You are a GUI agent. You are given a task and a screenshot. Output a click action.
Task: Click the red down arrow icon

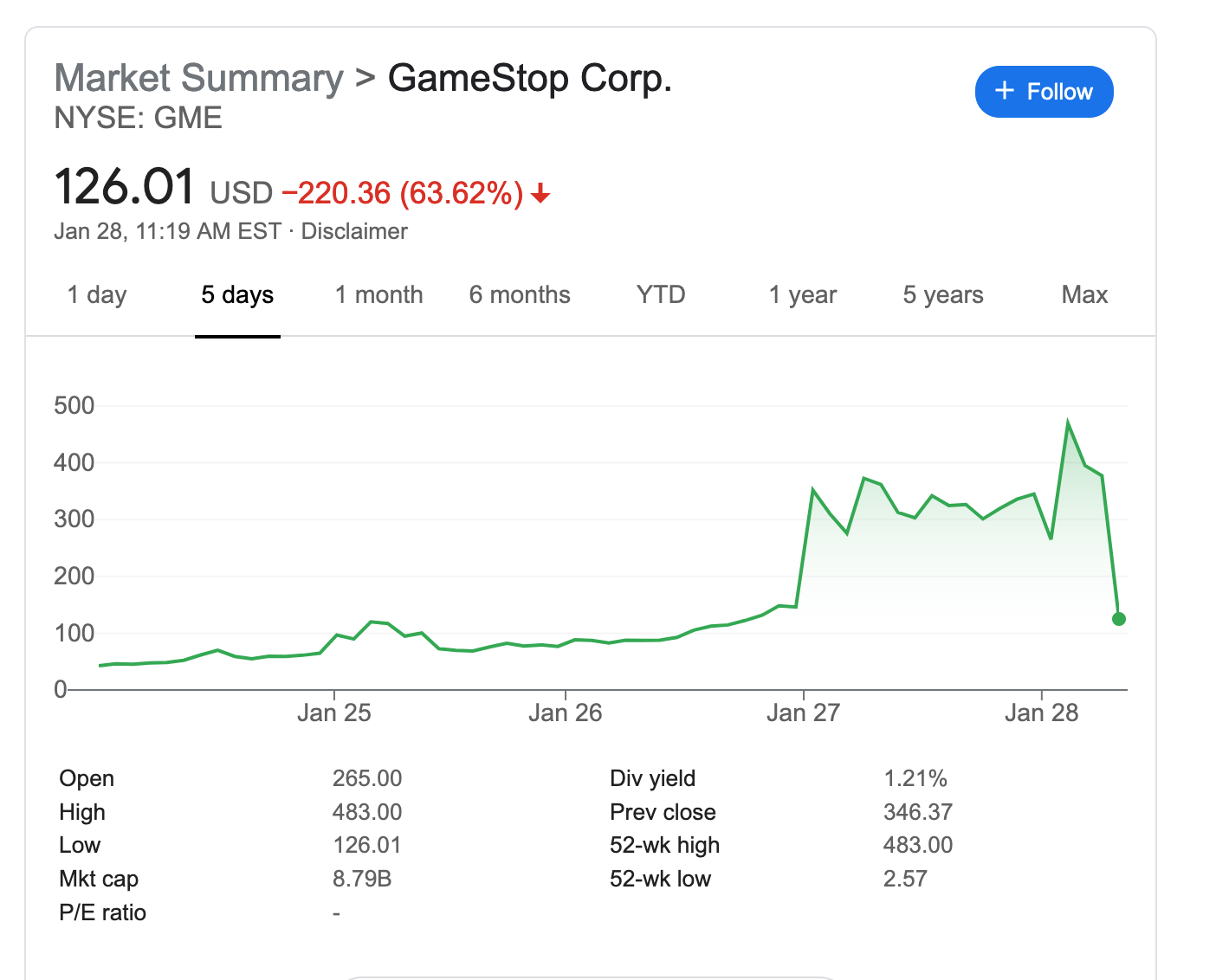[x=541, y=193]
